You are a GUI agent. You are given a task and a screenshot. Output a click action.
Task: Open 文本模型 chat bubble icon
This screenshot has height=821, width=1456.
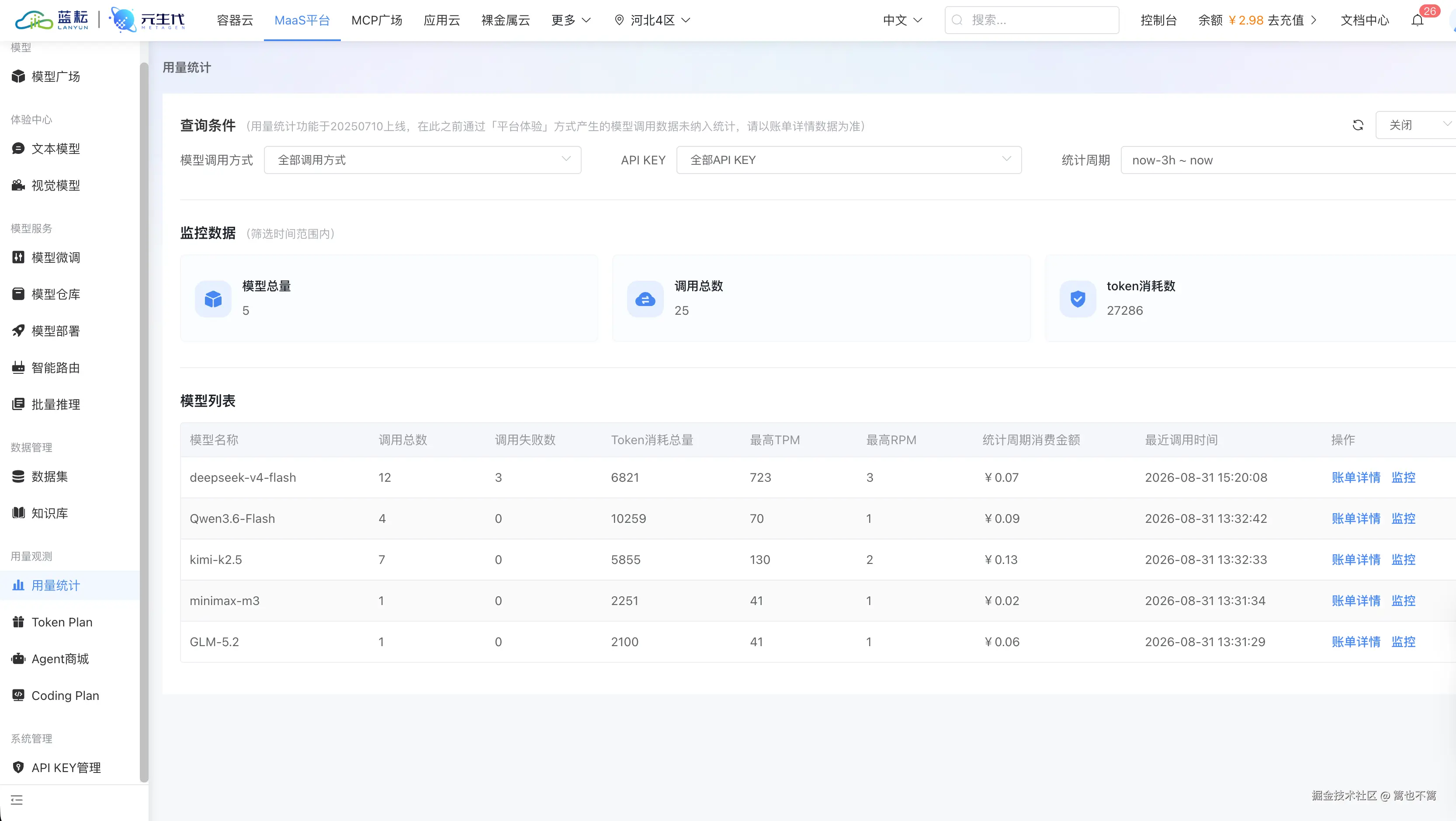(19, 148)
